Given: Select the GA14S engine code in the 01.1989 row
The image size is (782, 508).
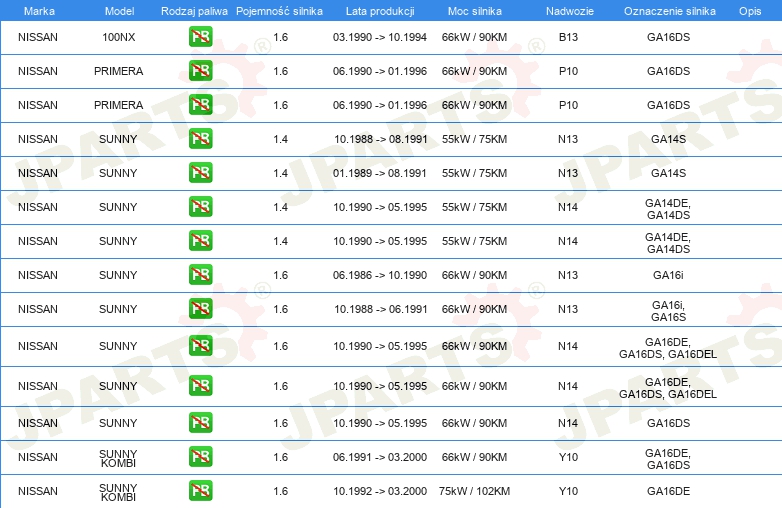Looking at the screenshot, I should tap(668, 173).
